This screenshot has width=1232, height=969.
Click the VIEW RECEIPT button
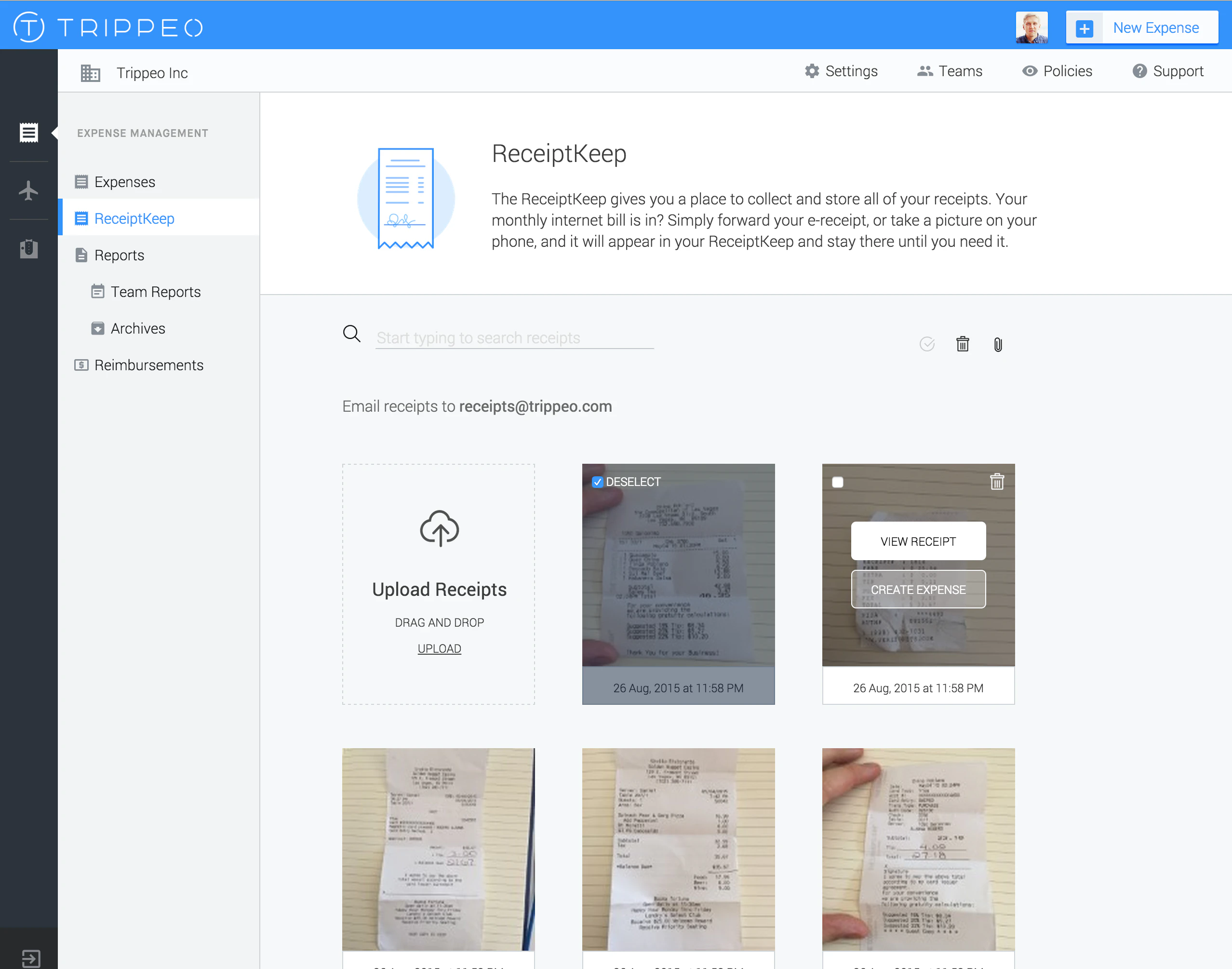[918, 541]
